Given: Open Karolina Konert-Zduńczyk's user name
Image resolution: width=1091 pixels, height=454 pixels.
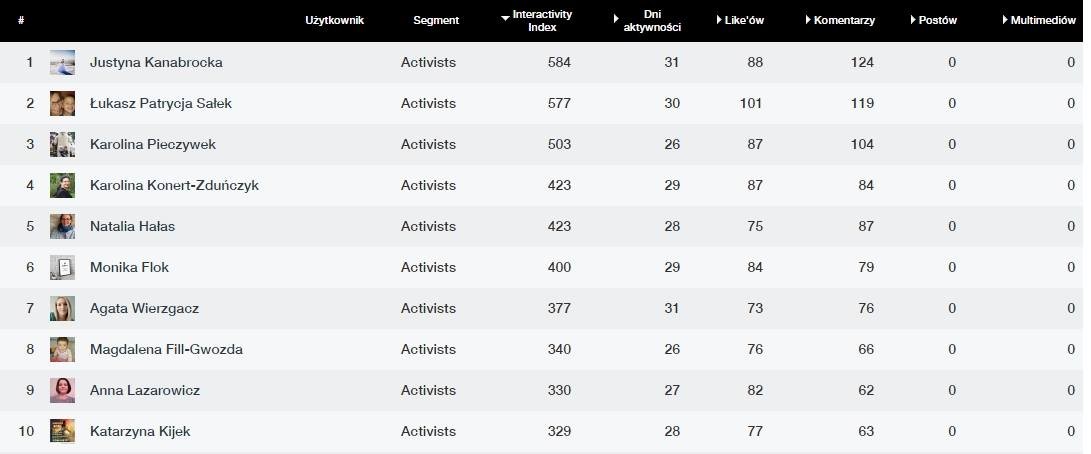Looking at the screenshot, I should [174, 185].
